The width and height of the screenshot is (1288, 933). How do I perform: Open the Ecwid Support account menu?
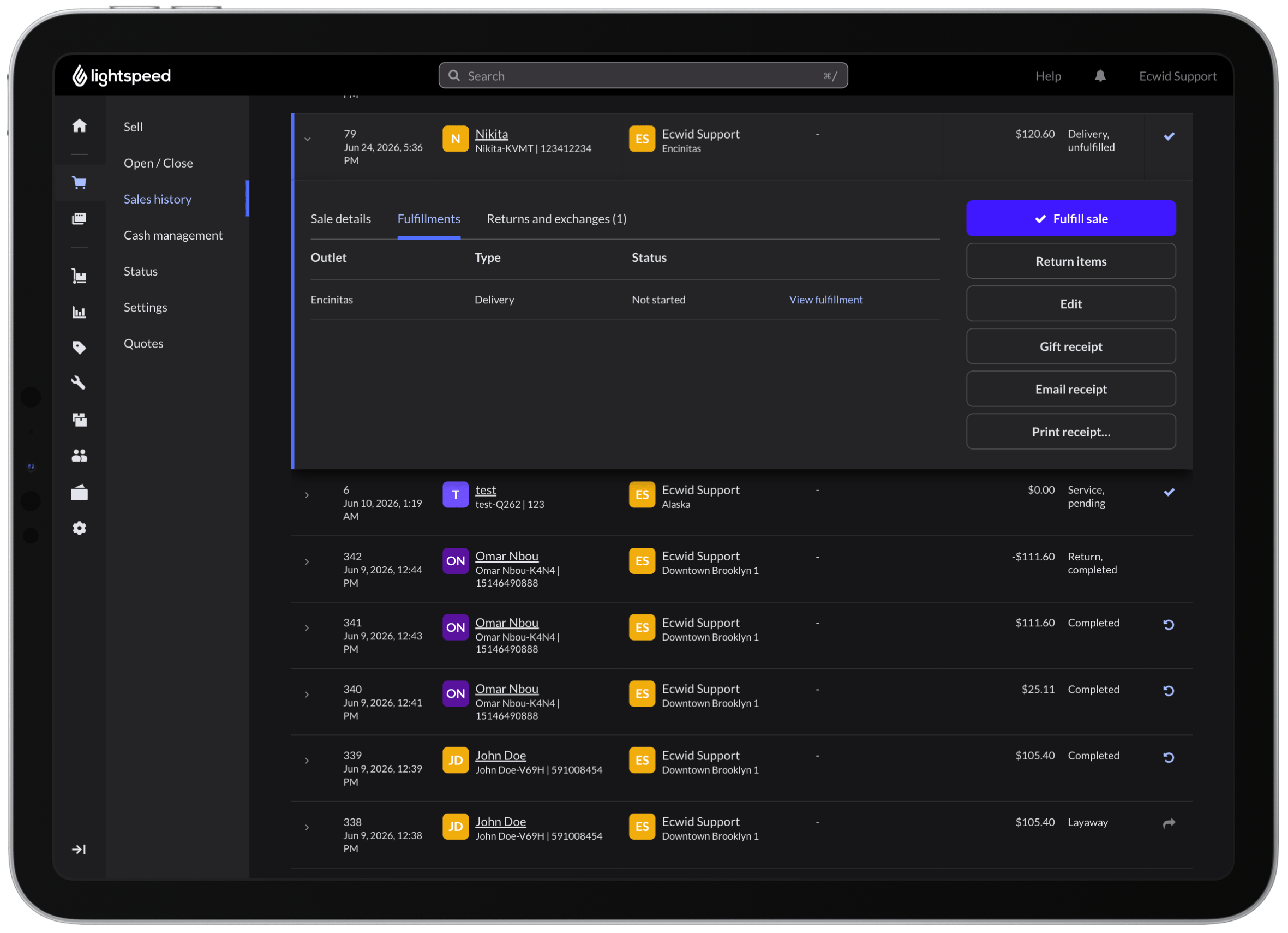[x=1177, y=76]
